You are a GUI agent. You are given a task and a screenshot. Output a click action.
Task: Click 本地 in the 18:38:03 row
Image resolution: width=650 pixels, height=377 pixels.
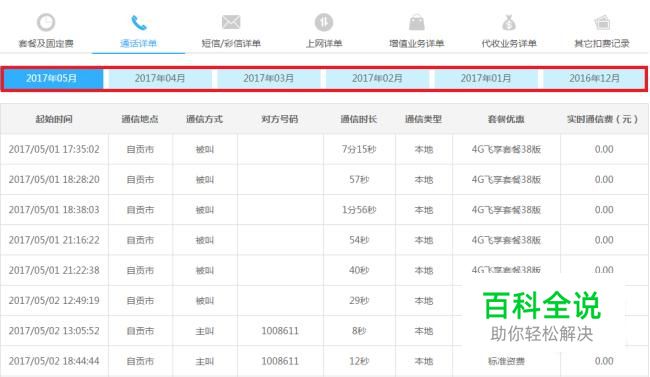424,210
